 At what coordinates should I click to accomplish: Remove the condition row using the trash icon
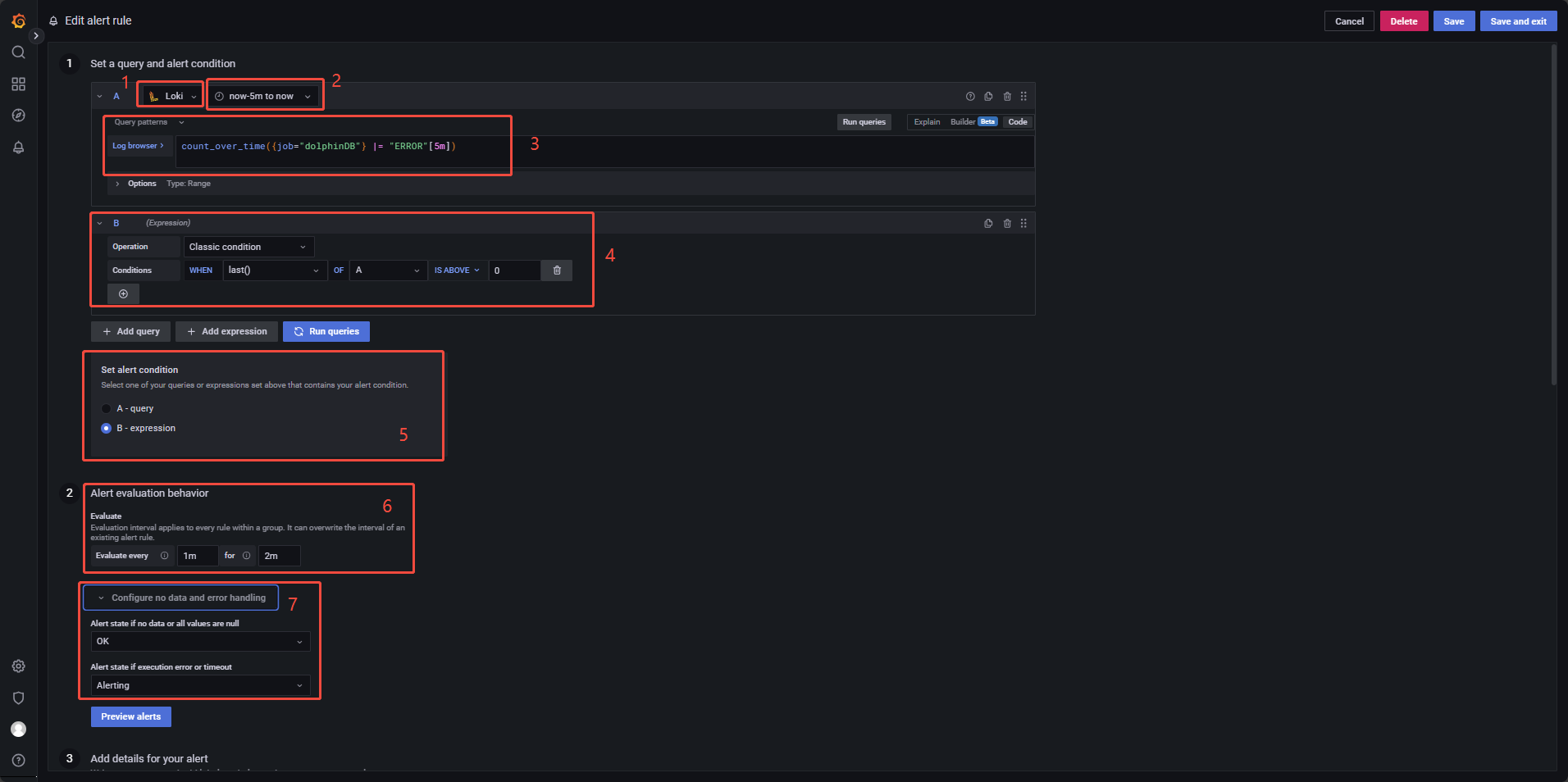pyautogui.click(x=557, y=271)
